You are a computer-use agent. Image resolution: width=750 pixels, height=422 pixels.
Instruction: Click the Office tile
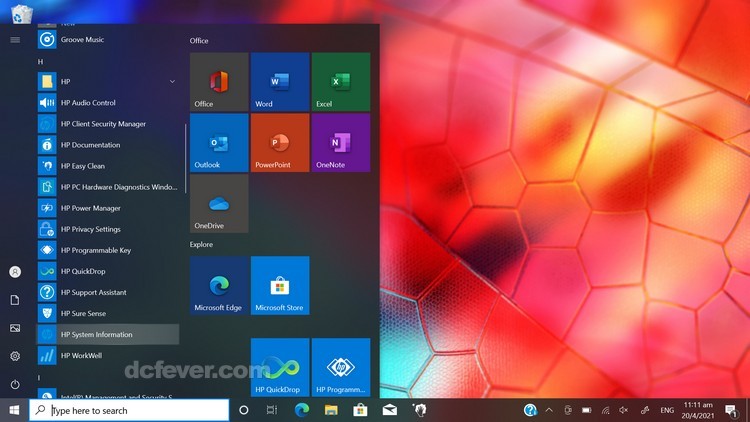coord(219,82)
